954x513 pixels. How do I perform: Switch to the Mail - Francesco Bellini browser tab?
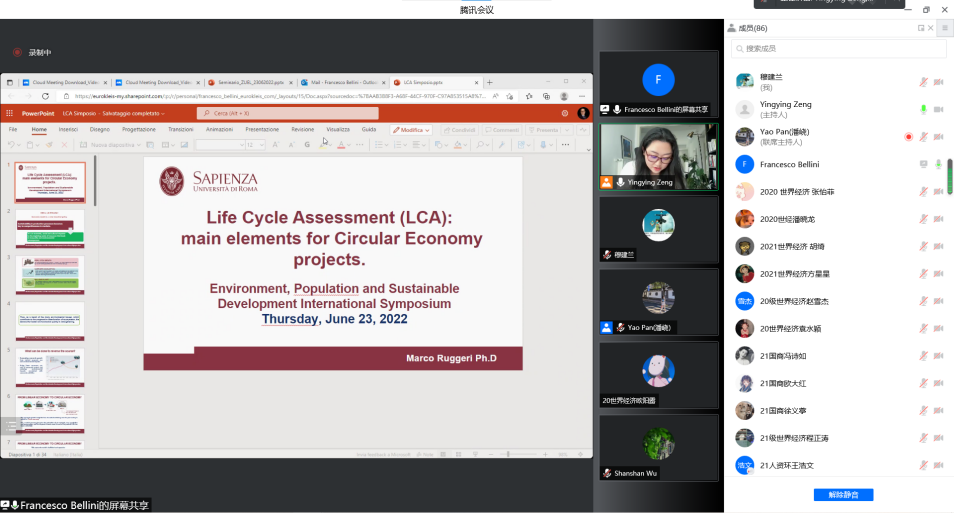tap(341, 82)
